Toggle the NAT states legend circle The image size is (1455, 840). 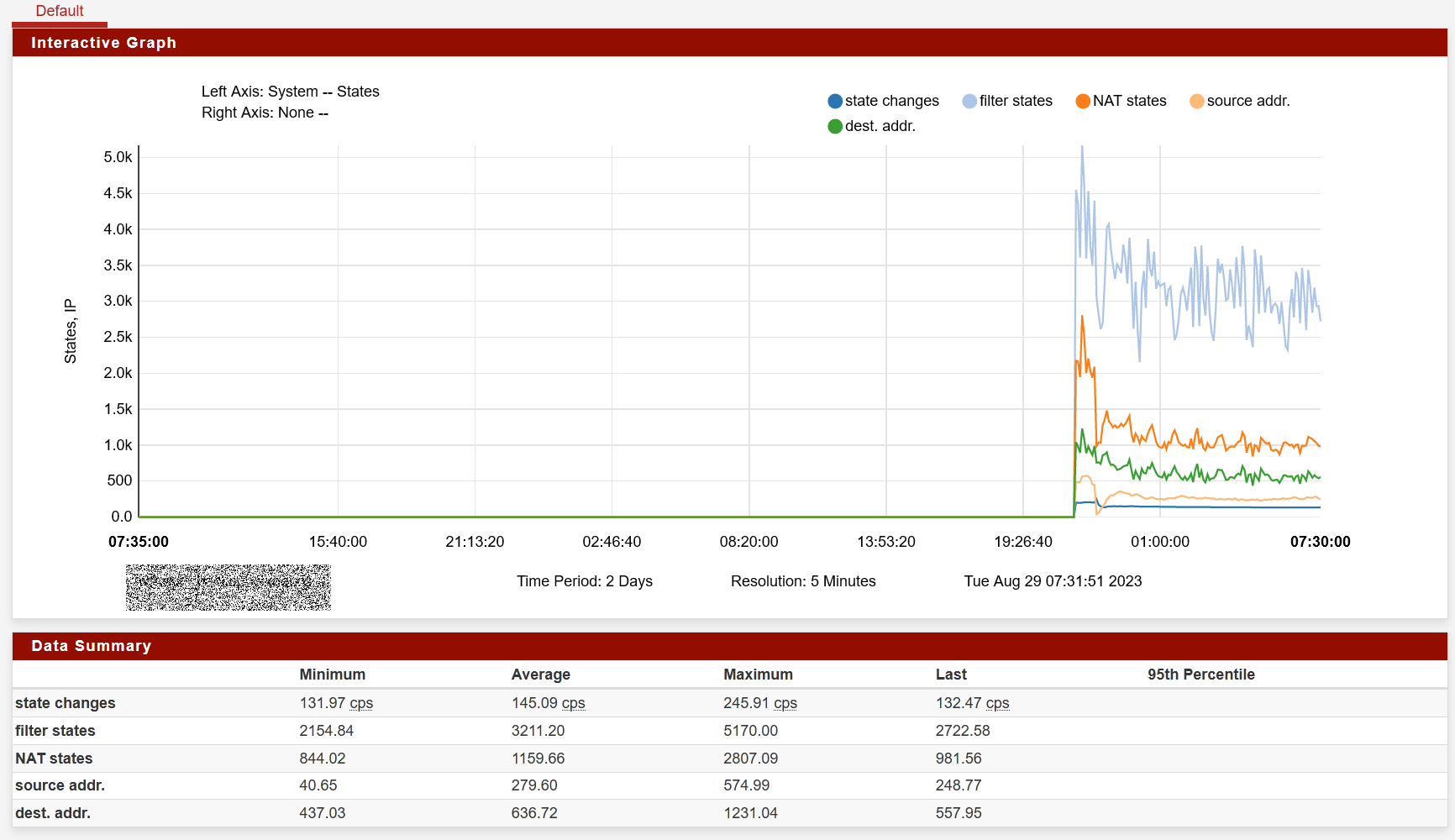pos(1083,101)
